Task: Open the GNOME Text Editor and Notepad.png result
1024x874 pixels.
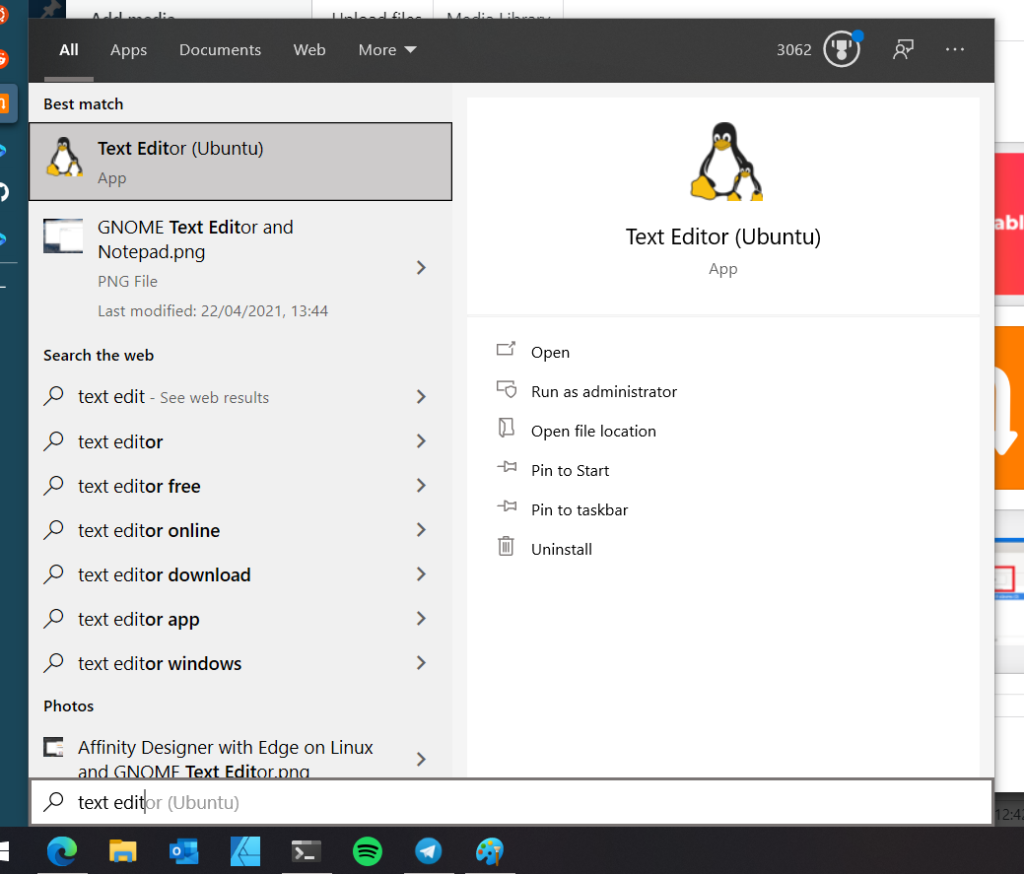Action: coord(240,268)
